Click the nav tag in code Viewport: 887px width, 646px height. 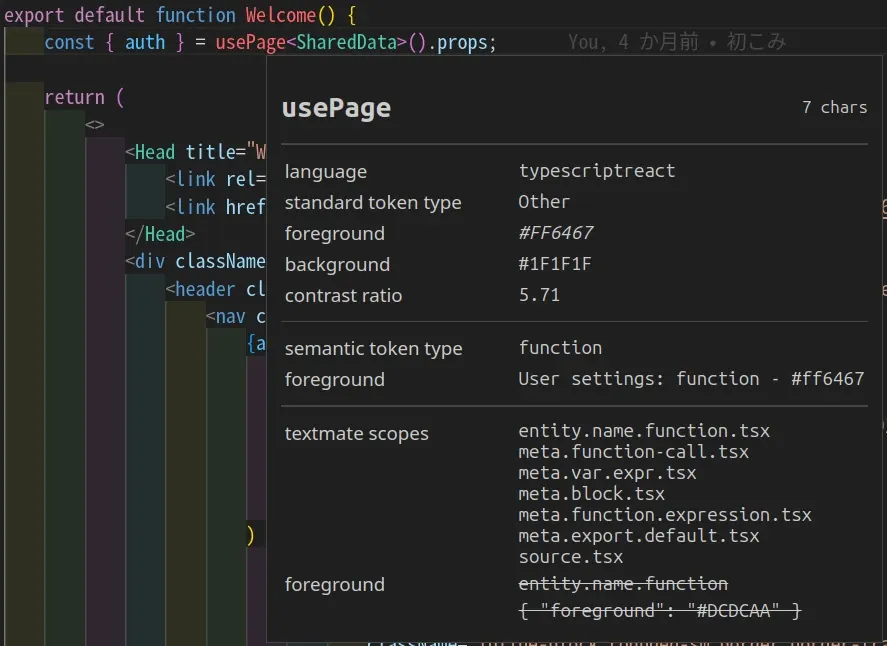230,317
